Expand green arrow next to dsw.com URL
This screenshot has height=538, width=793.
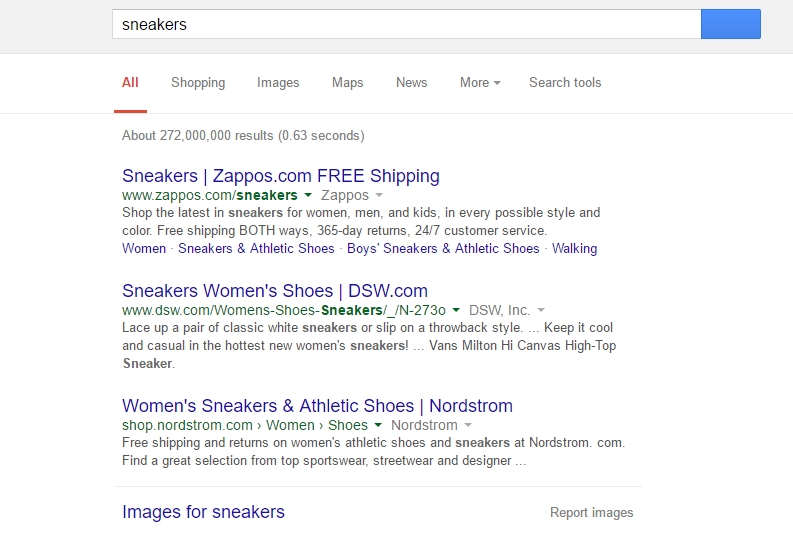click(456, 310)
